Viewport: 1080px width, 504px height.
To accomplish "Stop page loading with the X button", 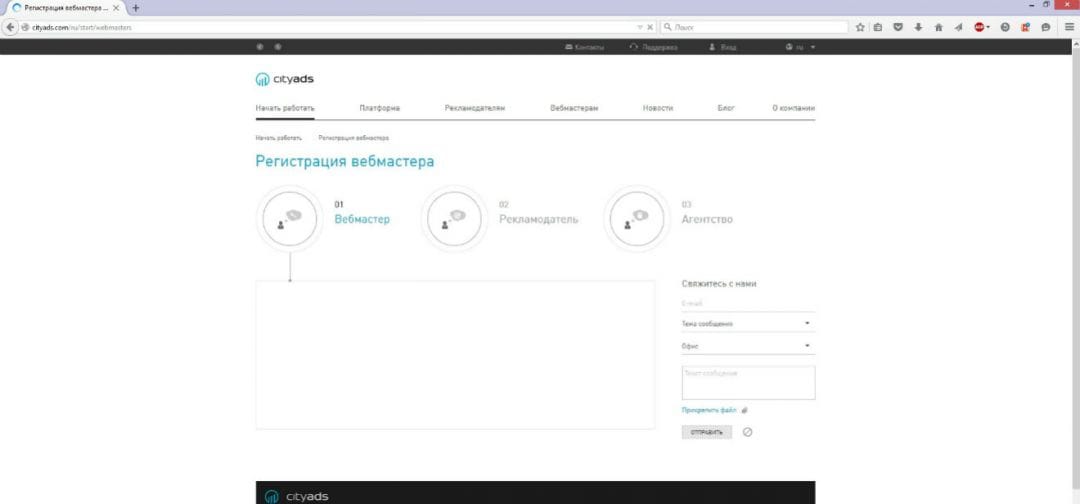I will (650, 28).
